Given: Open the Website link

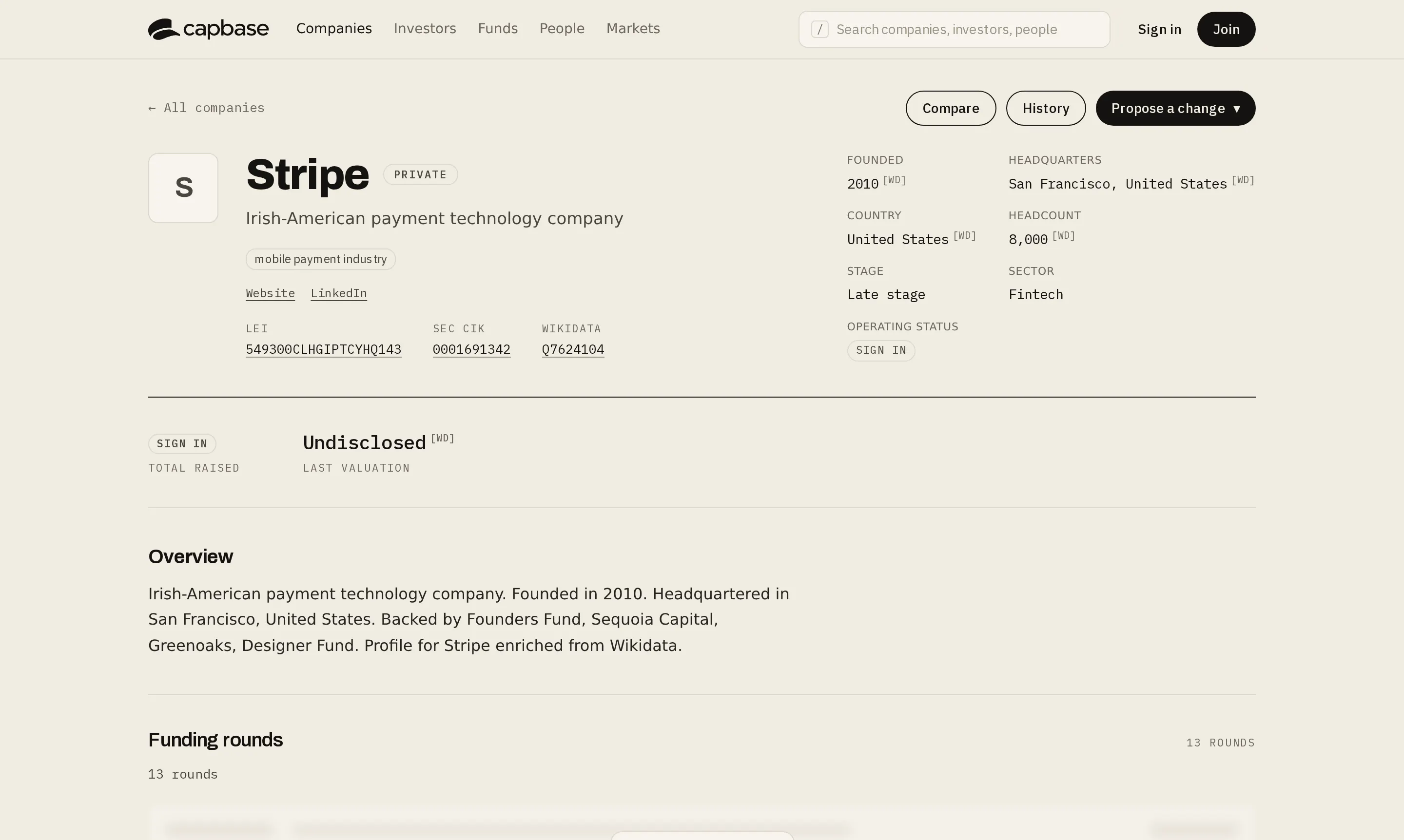Looking at the screenshot, I should [270, 293].
